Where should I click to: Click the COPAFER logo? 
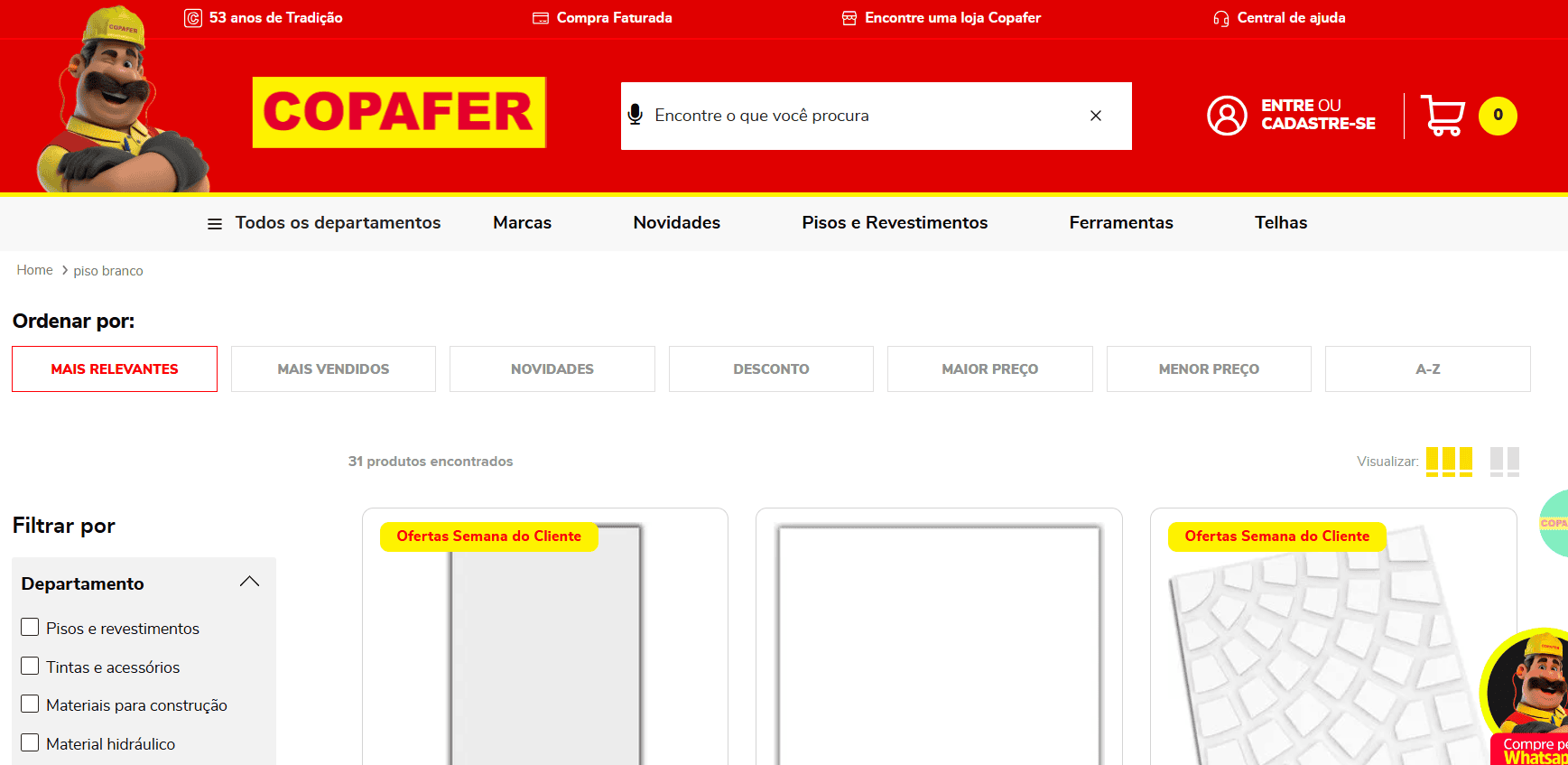coord(399,112)
